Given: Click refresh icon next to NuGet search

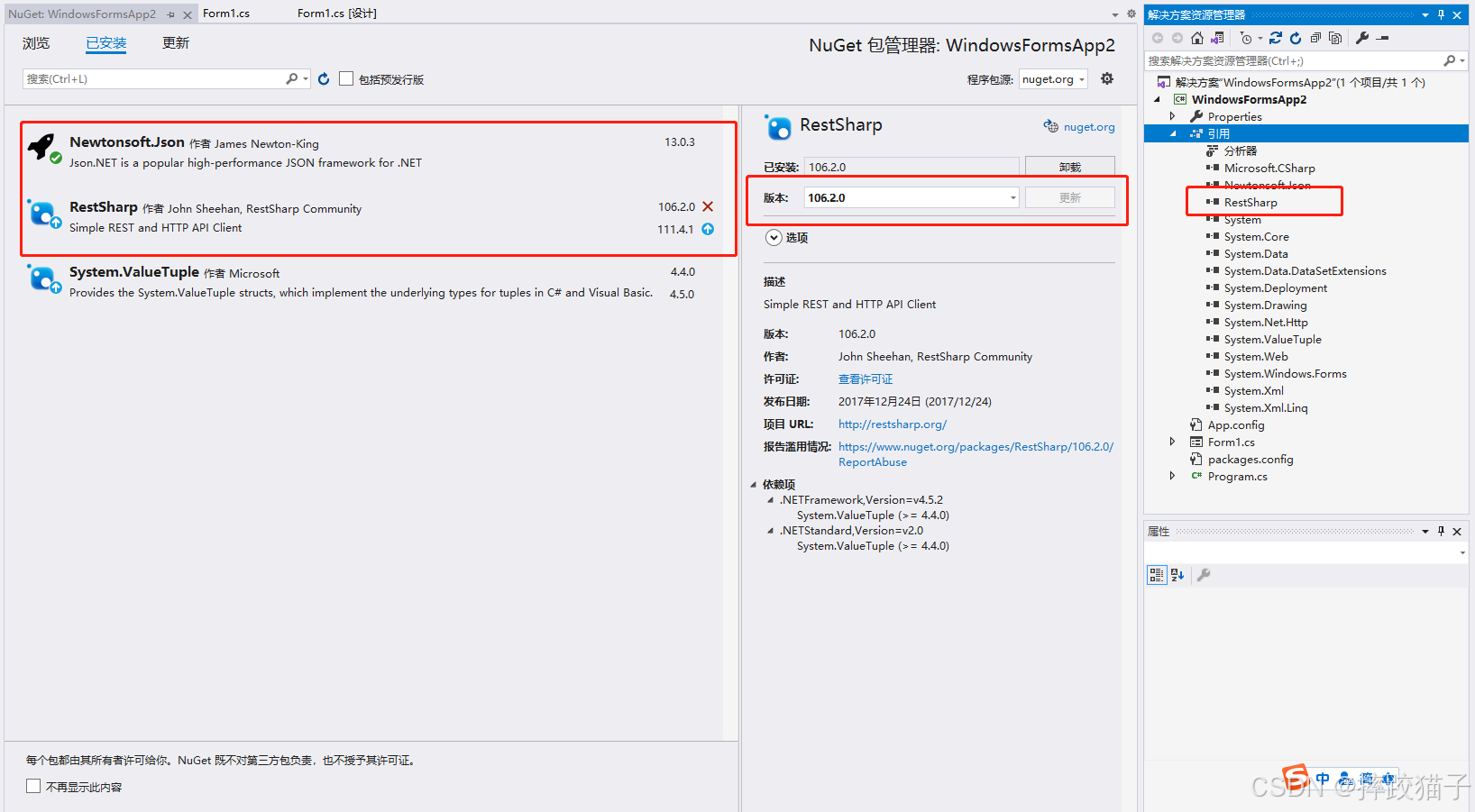Looking at the screenshot, I should click(324, 79).
